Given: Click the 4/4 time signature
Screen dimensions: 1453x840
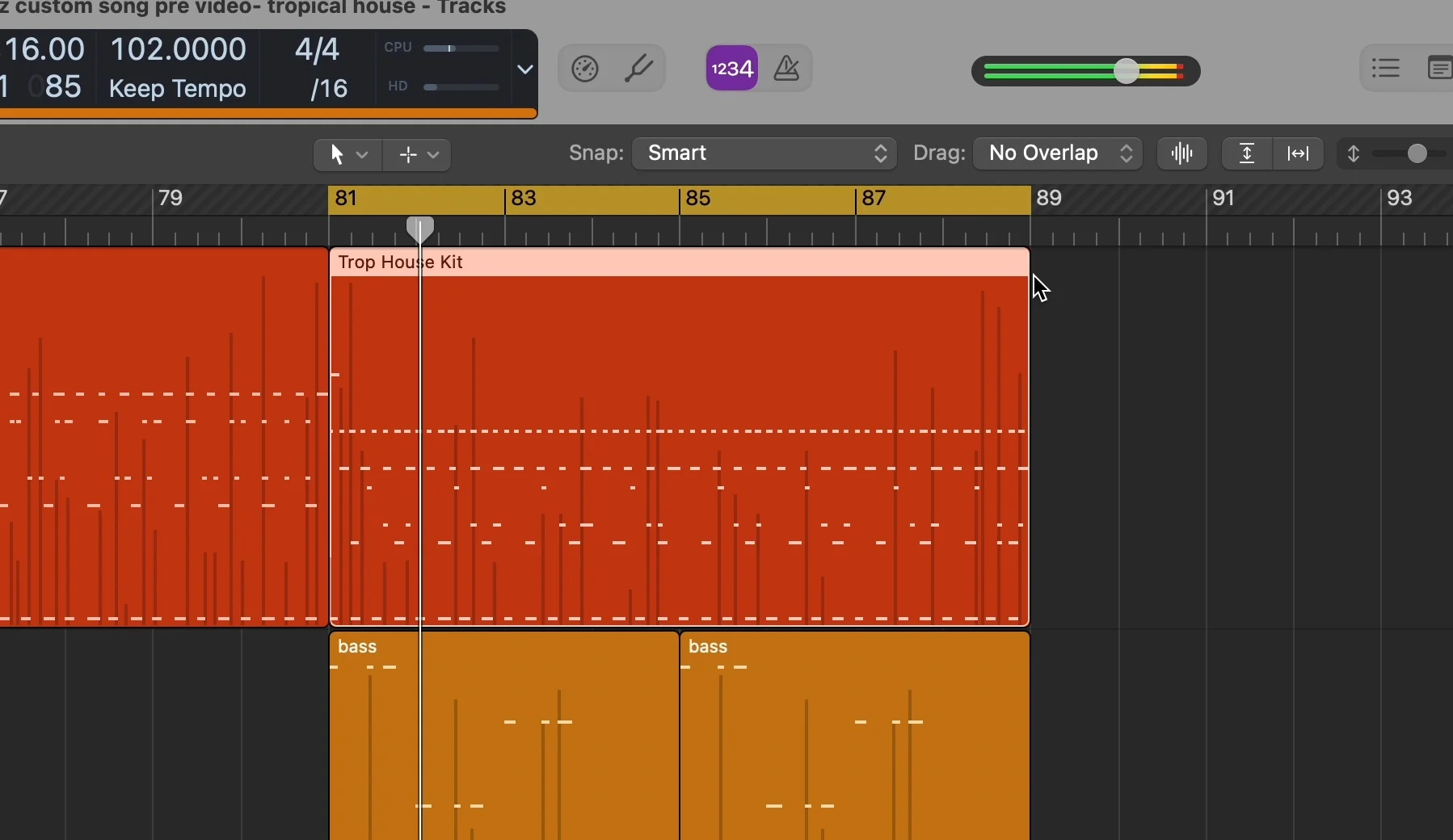Looking at the screenshot, I should 317,48.
